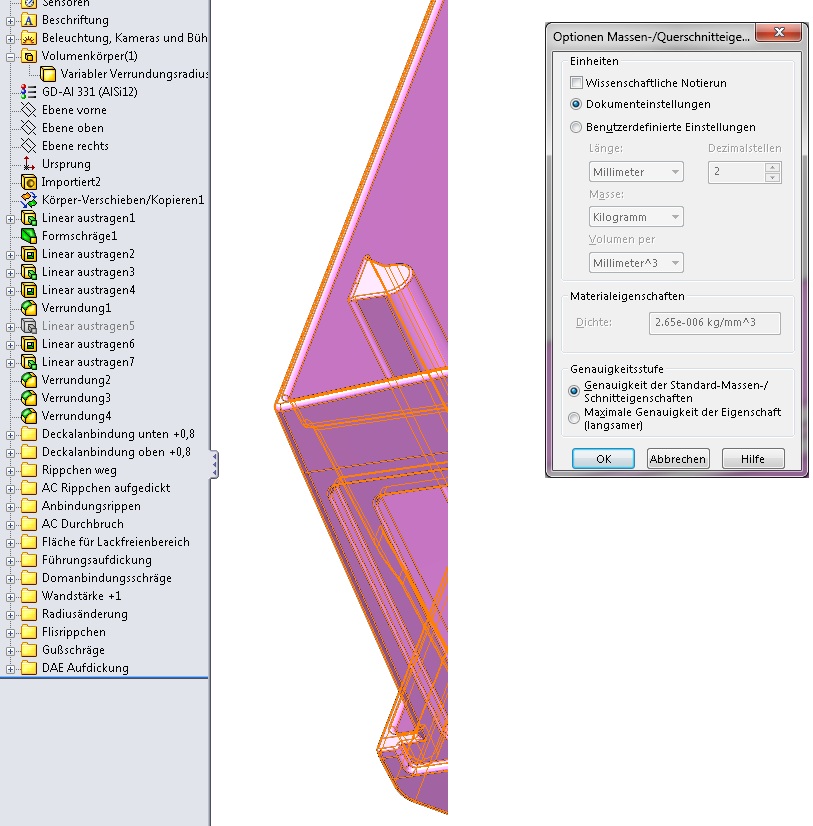Viewport: 813px width, 826px height.
Task: Decrease Dezimalstellen with the down arrow
Action: pyautogui.click(x=772, y=178)
